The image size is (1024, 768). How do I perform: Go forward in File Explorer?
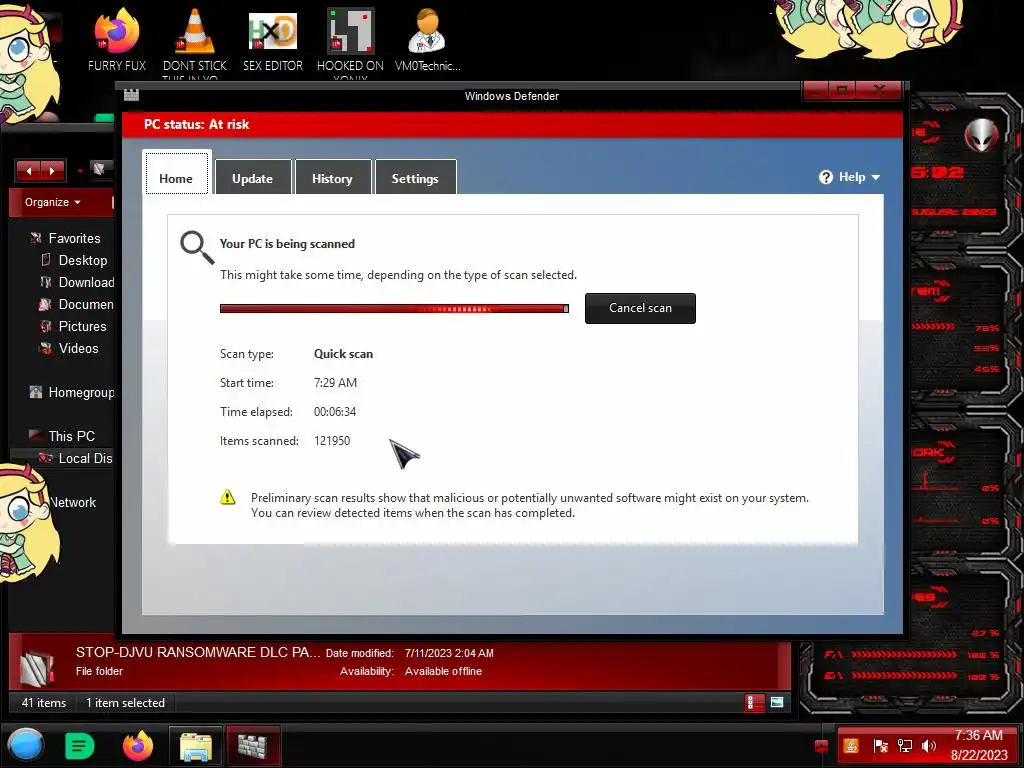pos(52,171)
